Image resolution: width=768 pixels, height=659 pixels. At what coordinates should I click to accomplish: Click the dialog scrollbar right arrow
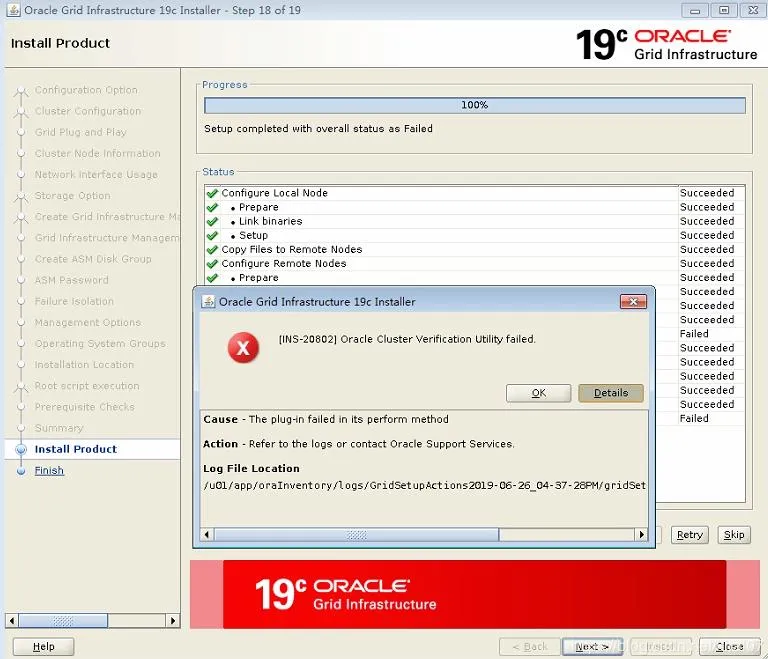point(641,534)
